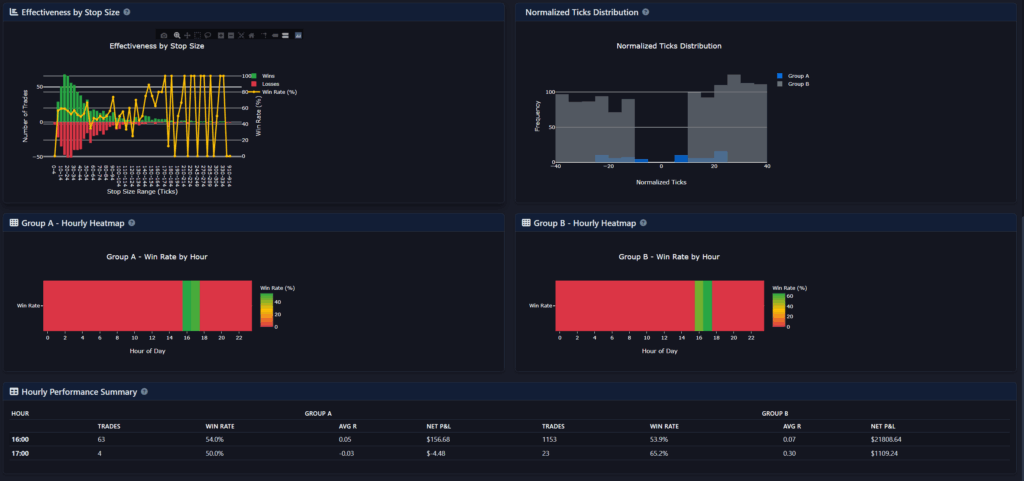Hide the Win Rate (%) line series
The width and height of the screenshot is (1024, 481).
pyautogui.click(x=279, y=92)
